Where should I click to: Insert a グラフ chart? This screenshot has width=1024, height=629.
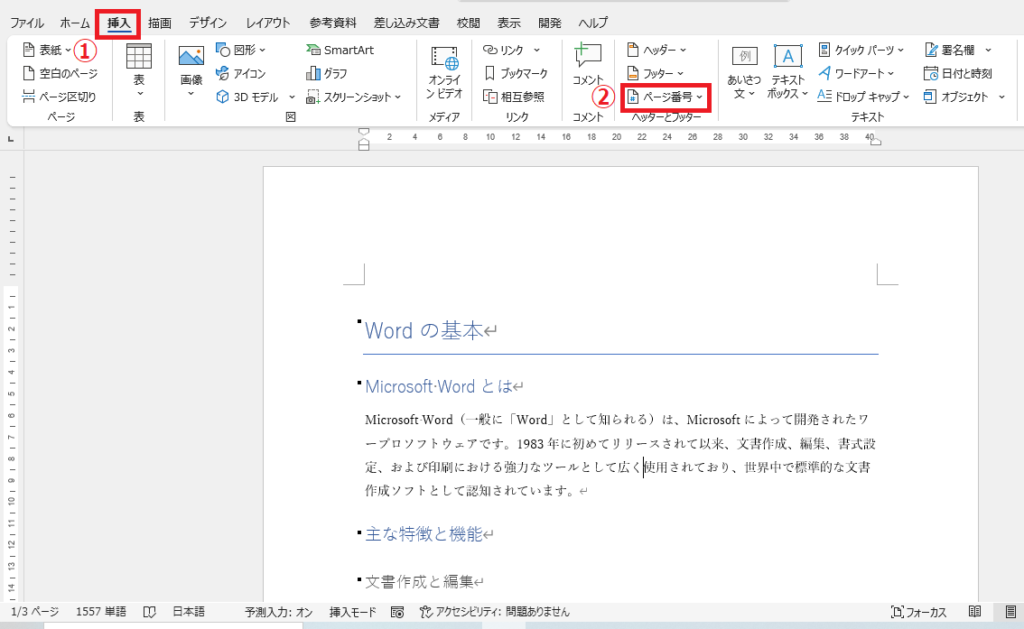327,73
